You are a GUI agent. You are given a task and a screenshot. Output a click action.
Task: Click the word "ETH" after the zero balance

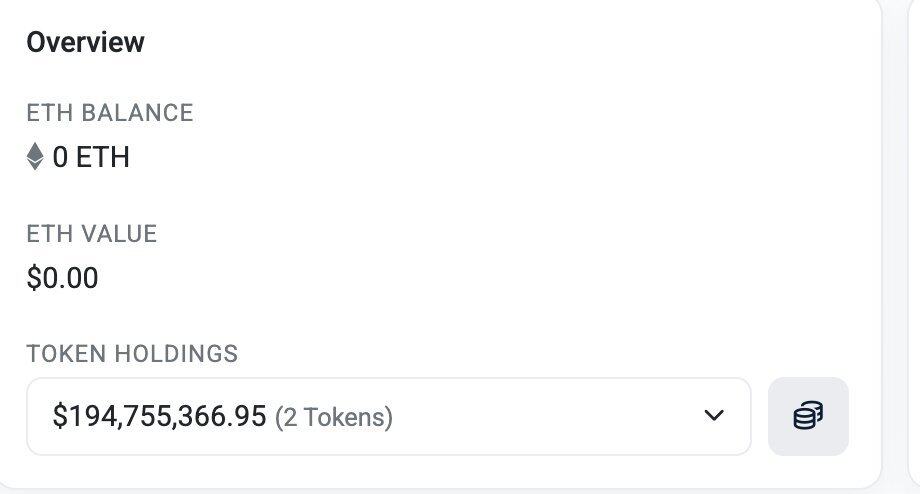point(103,157)
